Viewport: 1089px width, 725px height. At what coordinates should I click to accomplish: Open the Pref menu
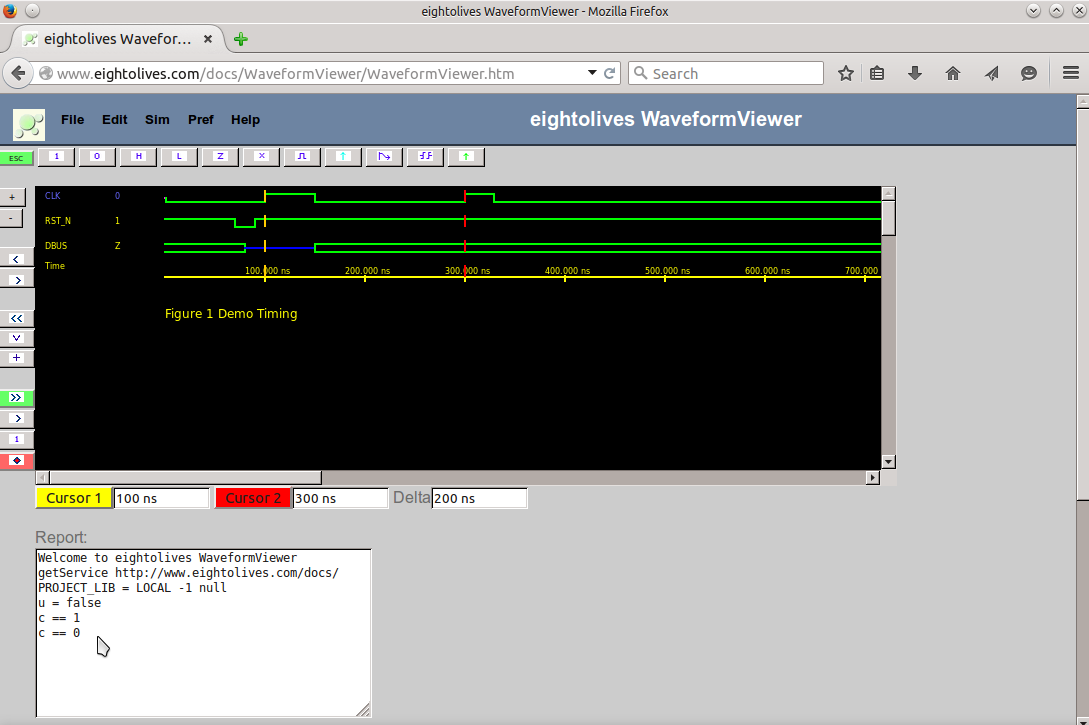click(201, 119)
